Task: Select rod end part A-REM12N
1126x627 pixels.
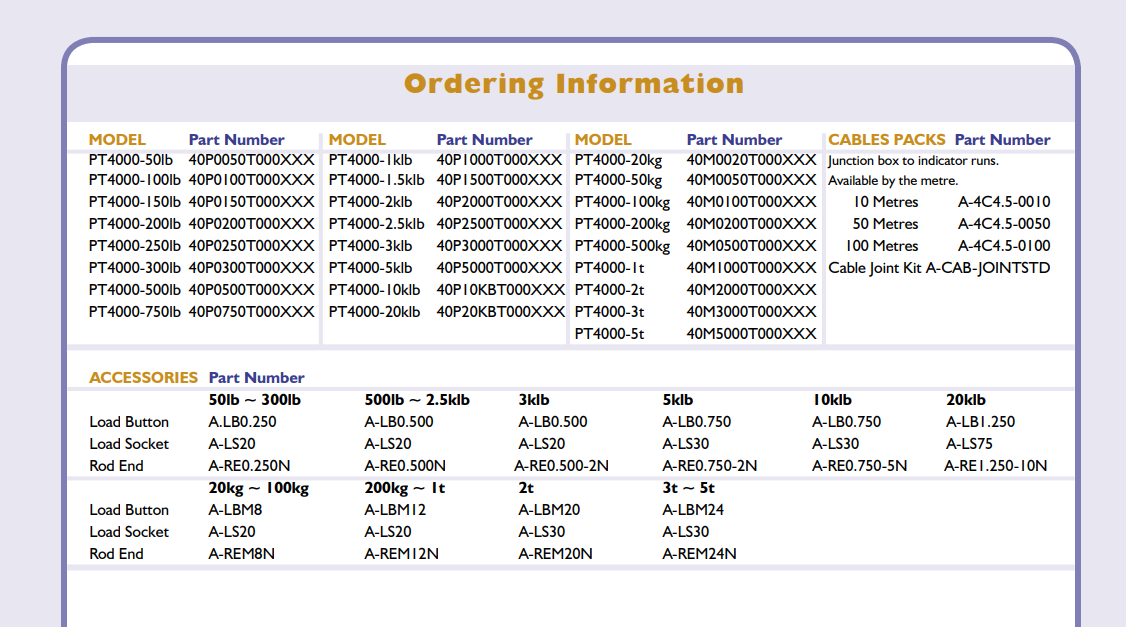Action: click(401, 554)
